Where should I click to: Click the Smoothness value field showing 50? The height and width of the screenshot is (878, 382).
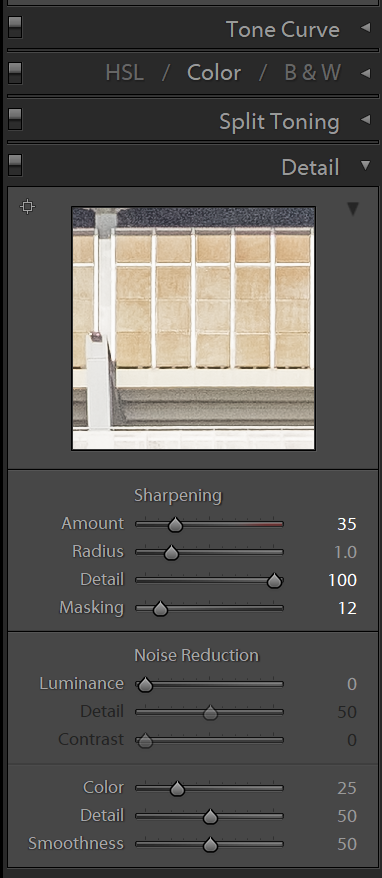(x=347, y=844)
